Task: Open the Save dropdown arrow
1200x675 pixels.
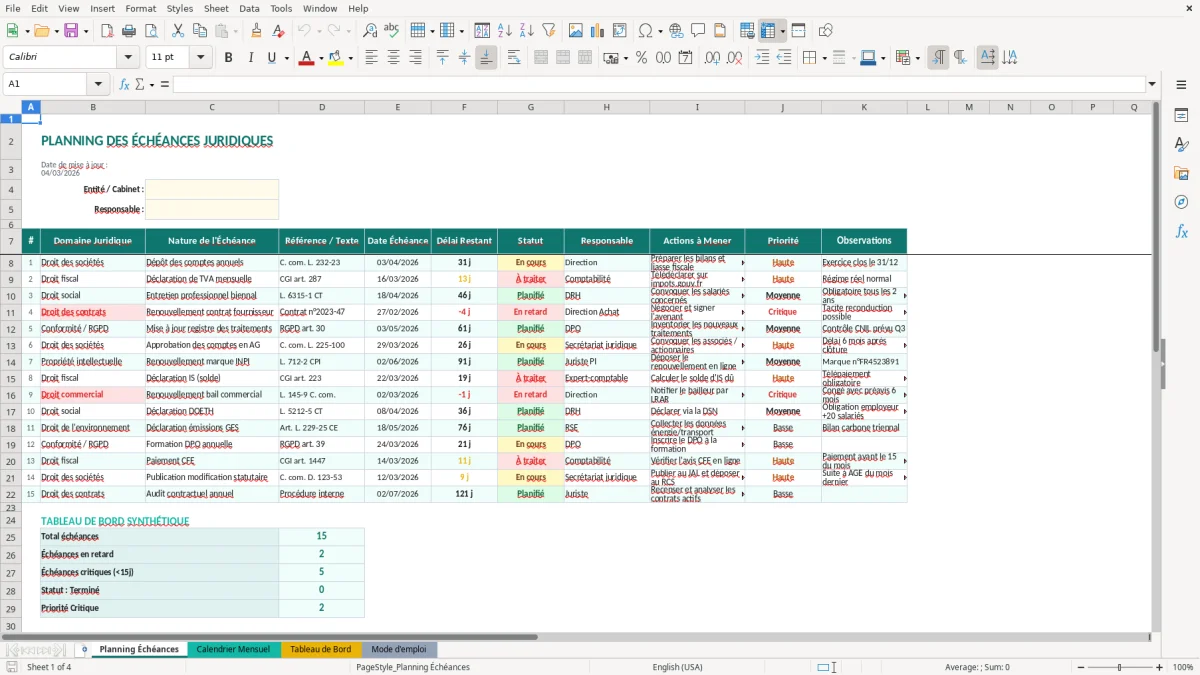Action: 86,31
